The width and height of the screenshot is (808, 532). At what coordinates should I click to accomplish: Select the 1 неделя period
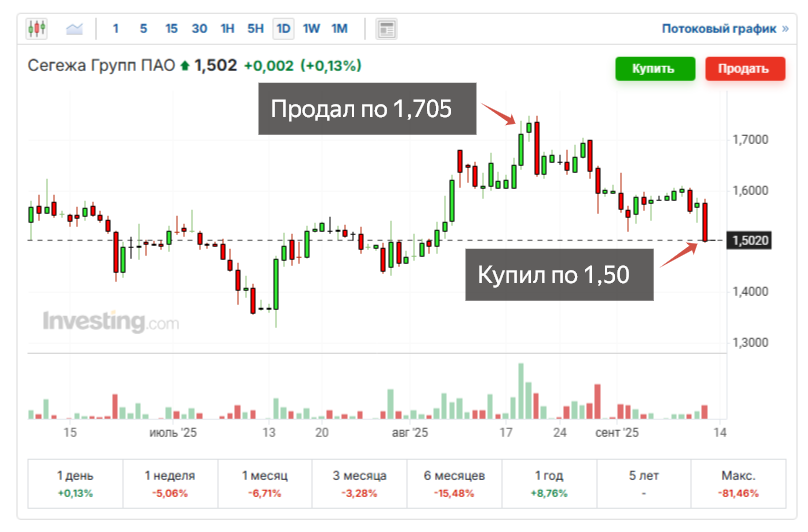pyautogui.click(x=170, y=484)
